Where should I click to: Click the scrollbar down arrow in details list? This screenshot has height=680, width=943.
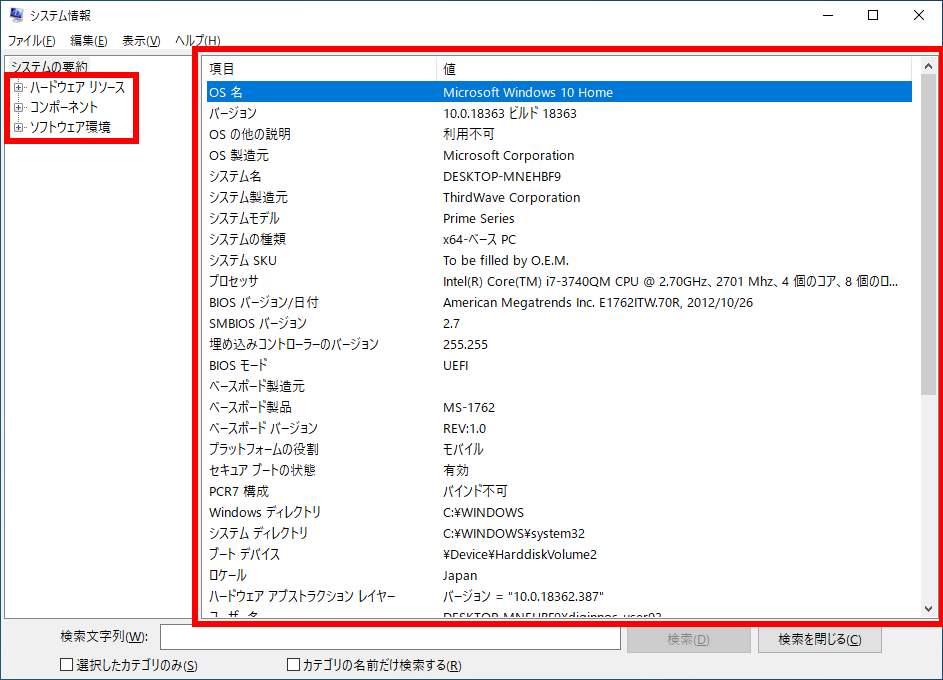click(928, 608)
